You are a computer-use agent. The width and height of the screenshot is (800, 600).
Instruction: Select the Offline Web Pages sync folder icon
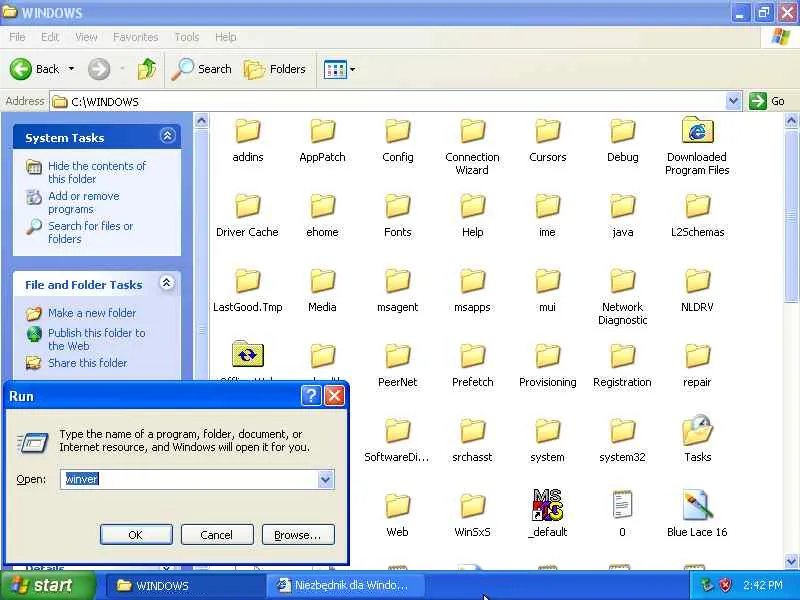pos(247,354)
